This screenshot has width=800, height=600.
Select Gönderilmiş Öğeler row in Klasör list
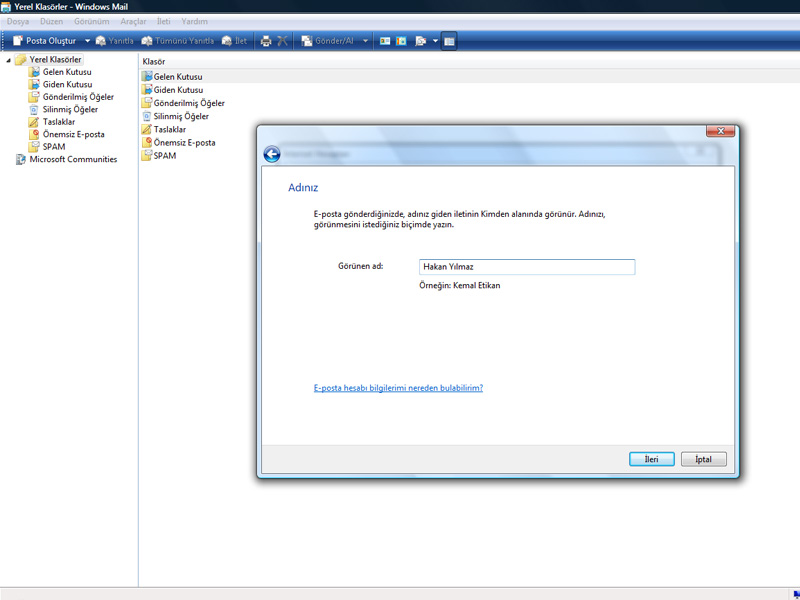(x=183, y=103)
